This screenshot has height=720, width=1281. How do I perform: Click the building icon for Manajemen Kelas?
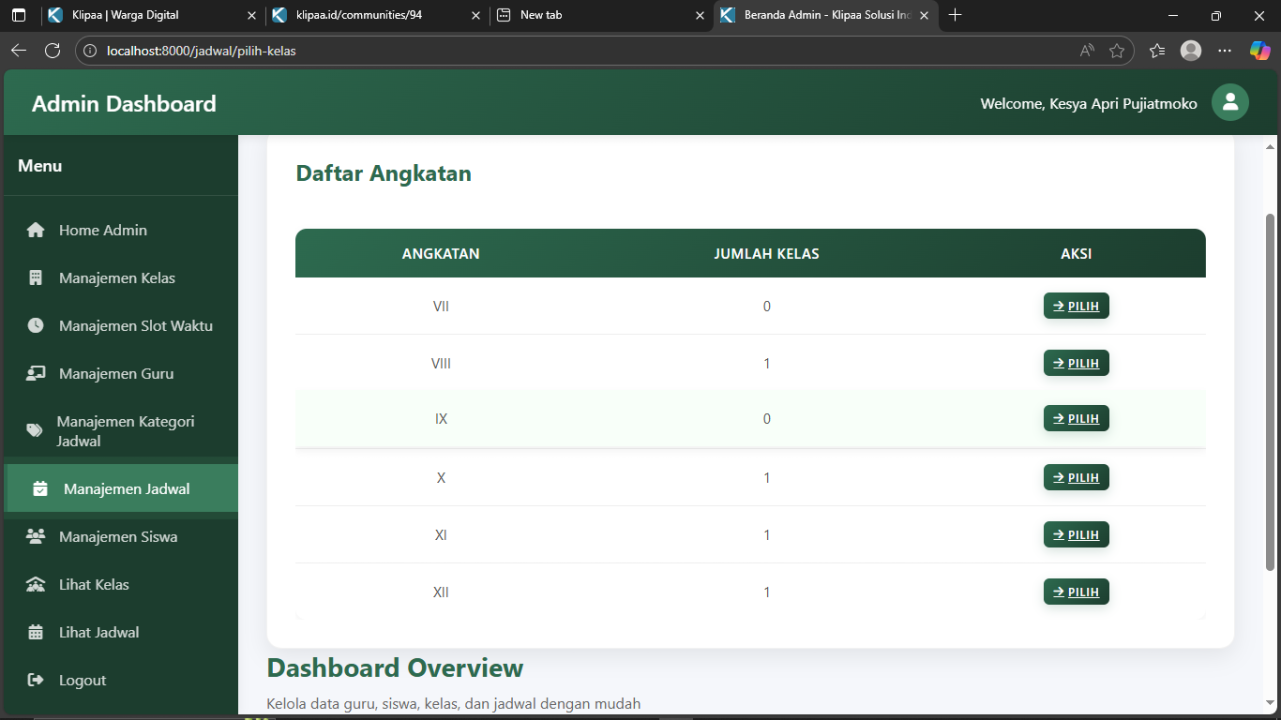(x=36, y=278)
